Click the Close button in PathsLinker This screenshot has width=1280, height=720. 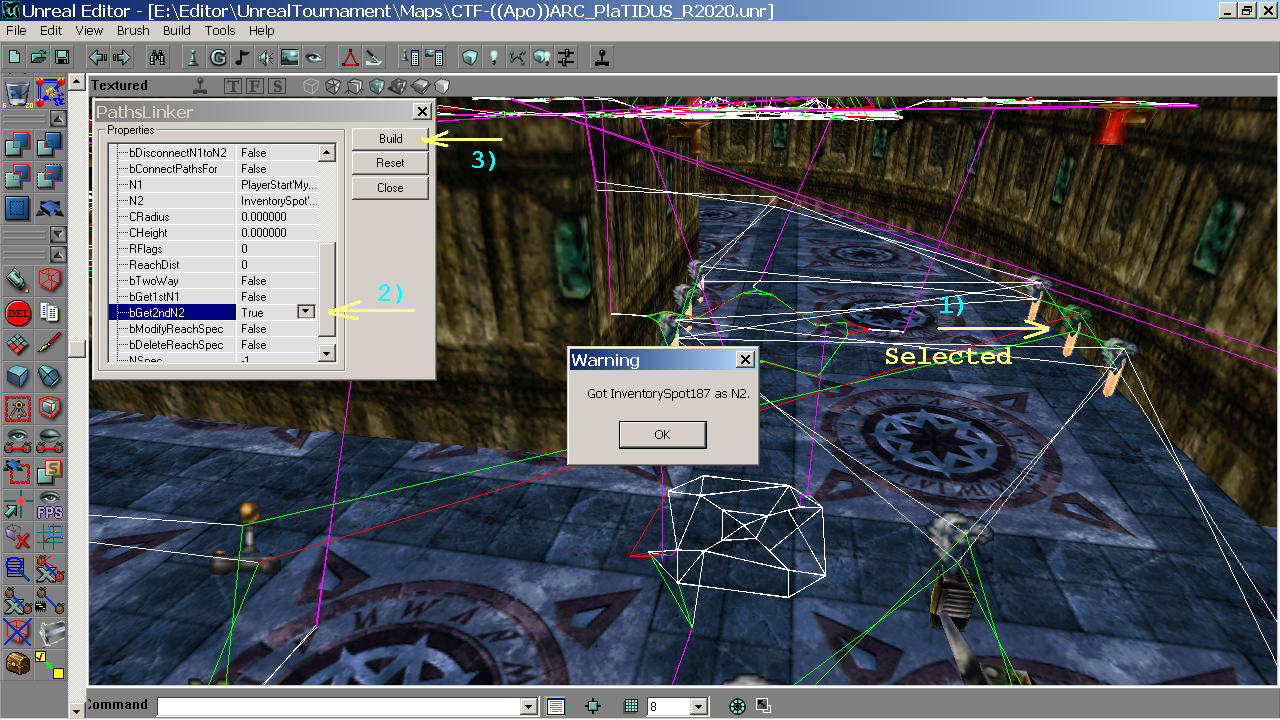(x=390, y=188)
